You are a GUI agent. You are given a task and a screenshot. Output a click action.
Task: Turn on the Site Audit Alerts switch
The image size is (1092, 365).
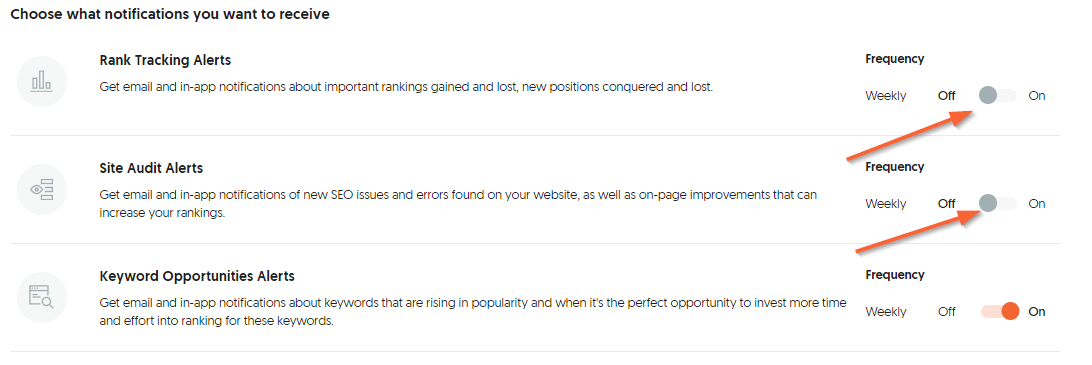[x=997, y=203]
